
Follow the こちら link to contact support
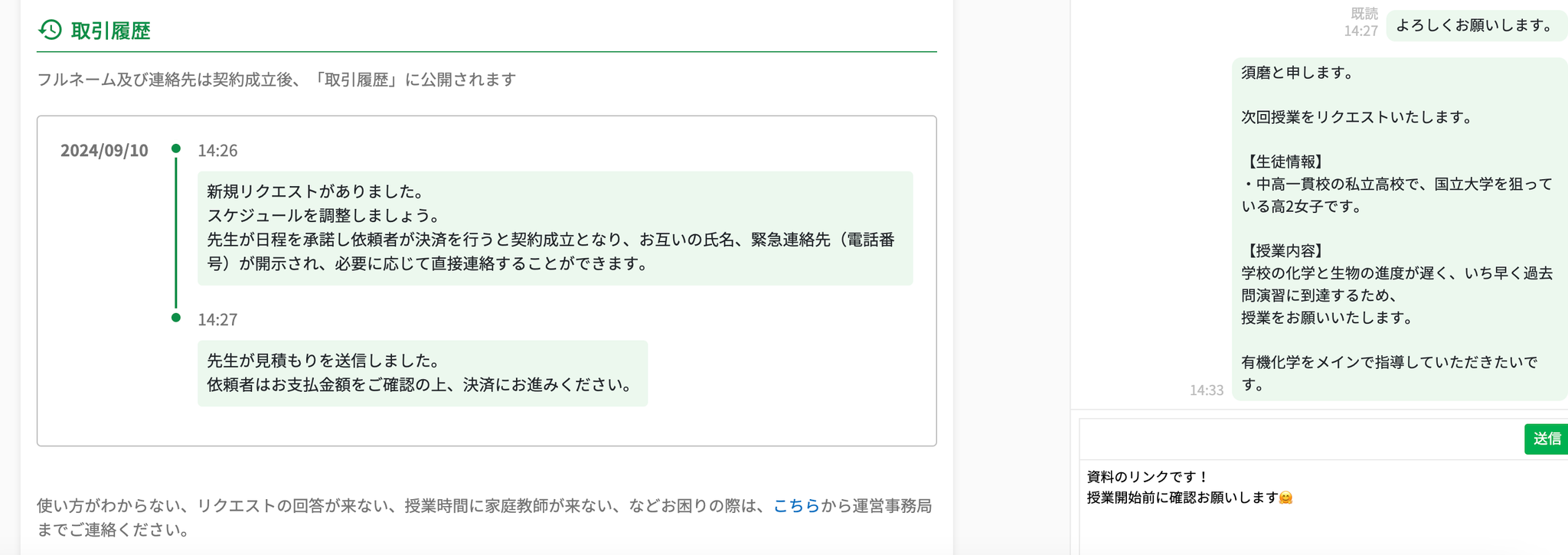pyautogui.click(x=796, y=505)
